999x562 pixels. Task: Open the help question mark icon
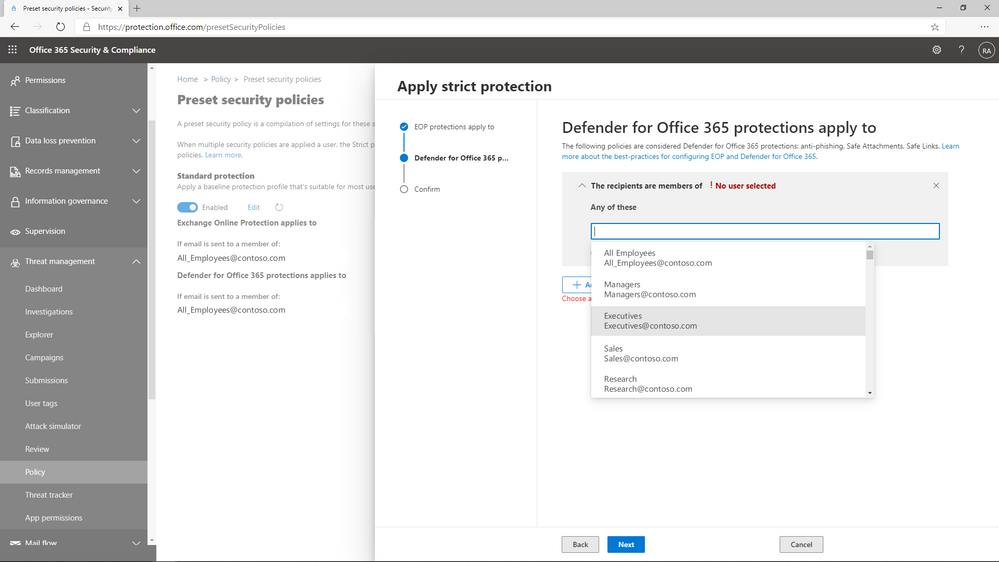point(961,50)
